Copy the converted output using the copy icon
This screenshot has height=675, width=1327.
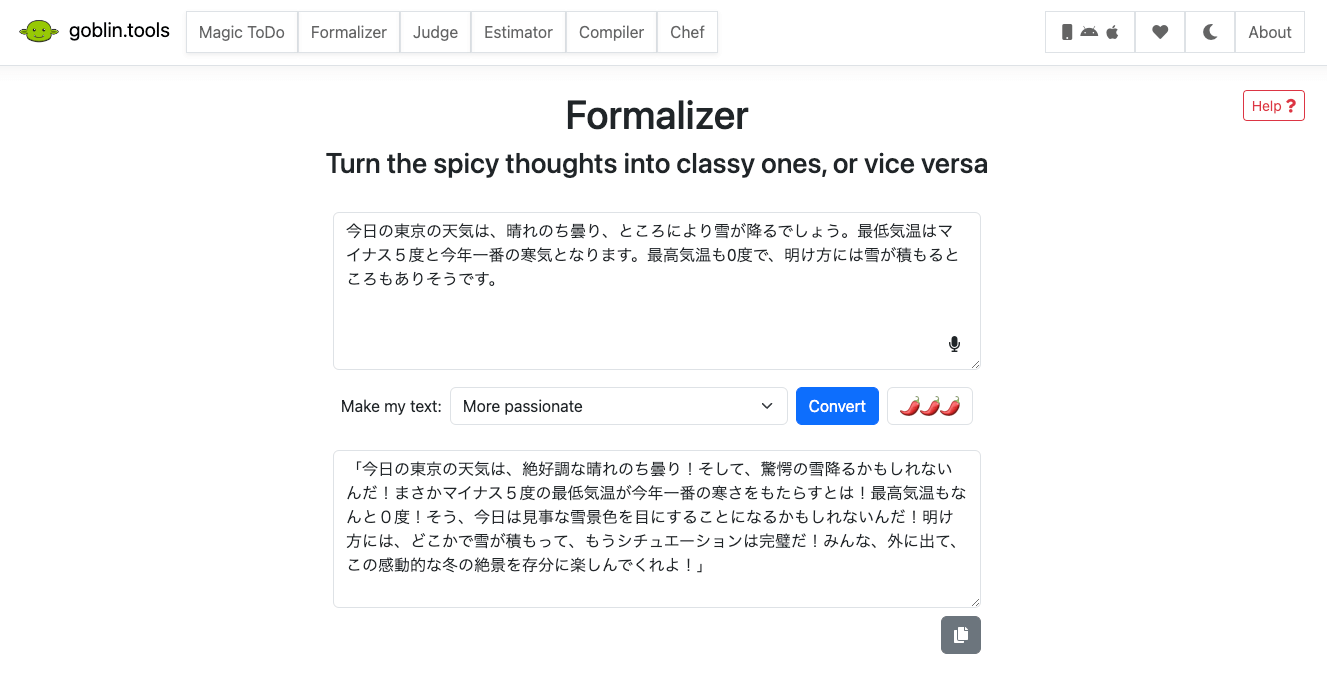click(x=960, y=634)
